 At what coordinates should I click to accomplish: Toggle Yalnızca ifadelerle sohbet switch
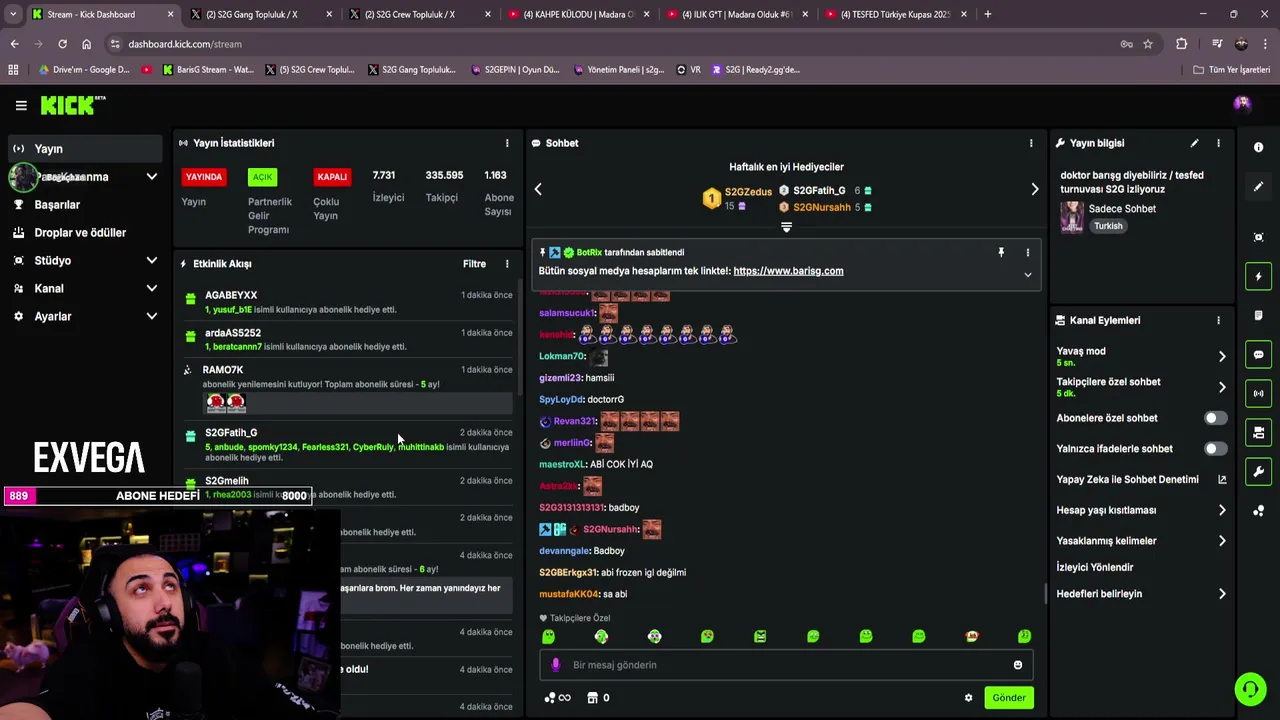[1215, 449]
